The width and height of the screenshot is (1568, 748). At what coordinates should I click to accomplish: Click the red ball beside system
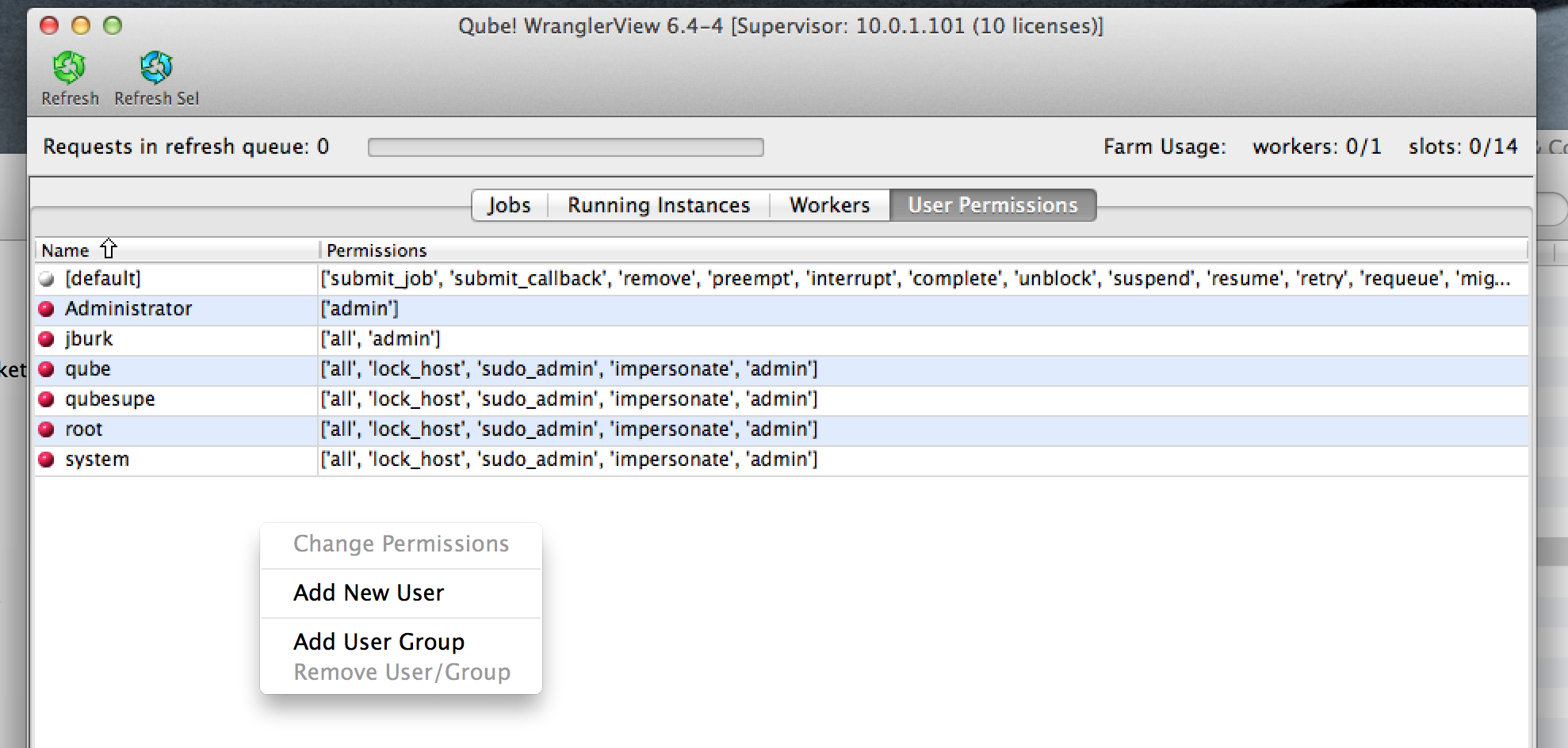click(x=47, y=460)
